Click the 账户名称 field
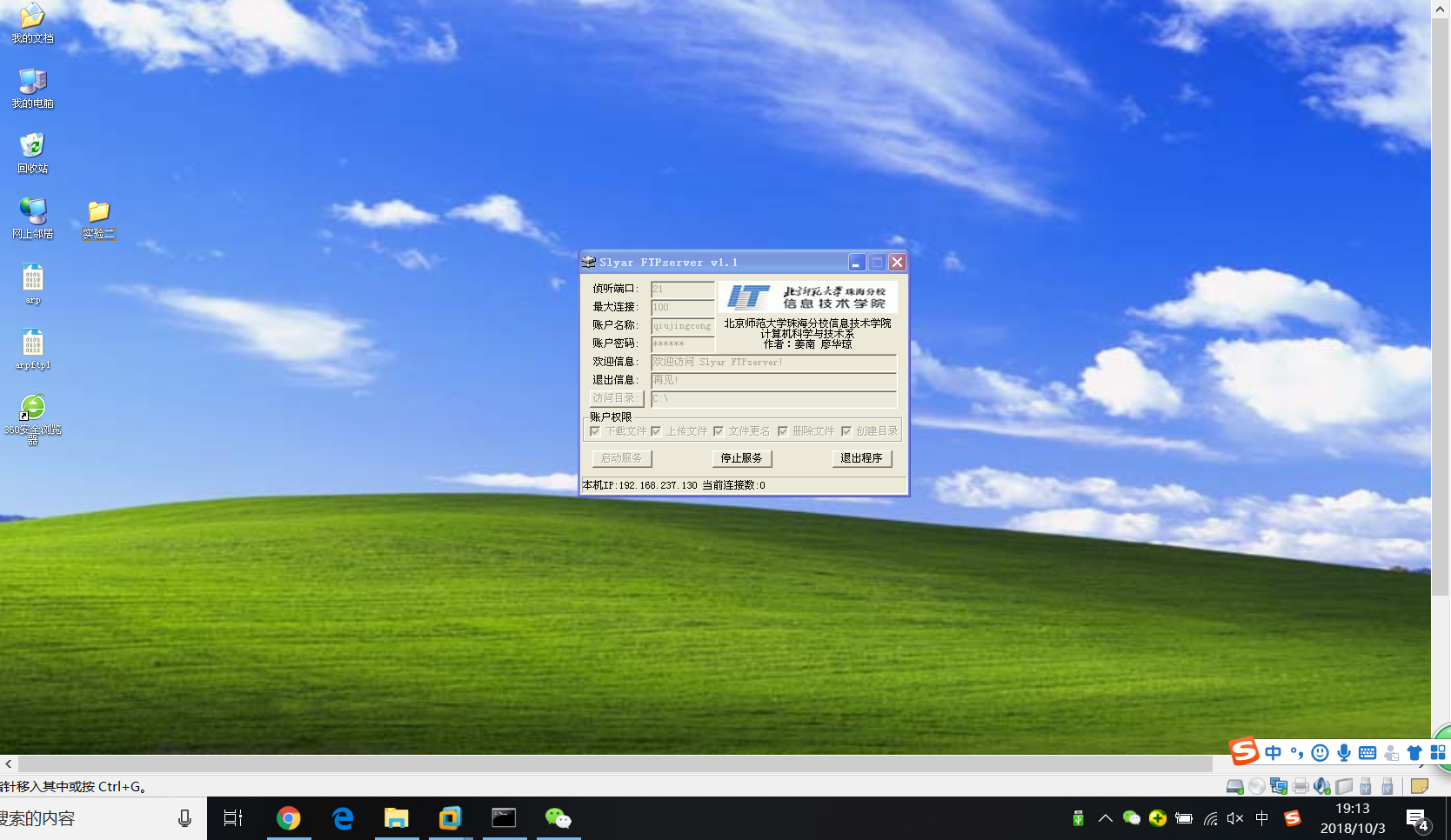Viewport: 1451px width, 840px height. (x=683, y=325)
